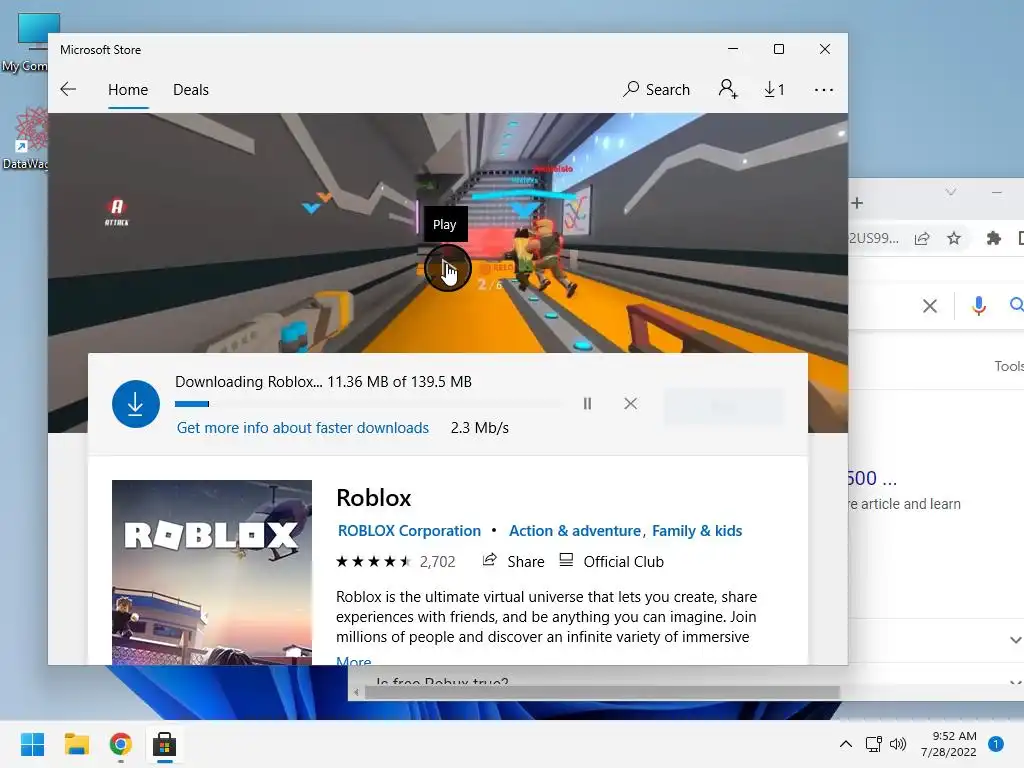1024x768 pixels.
Task: Share the Roblox app page
Action: [513, 562]
